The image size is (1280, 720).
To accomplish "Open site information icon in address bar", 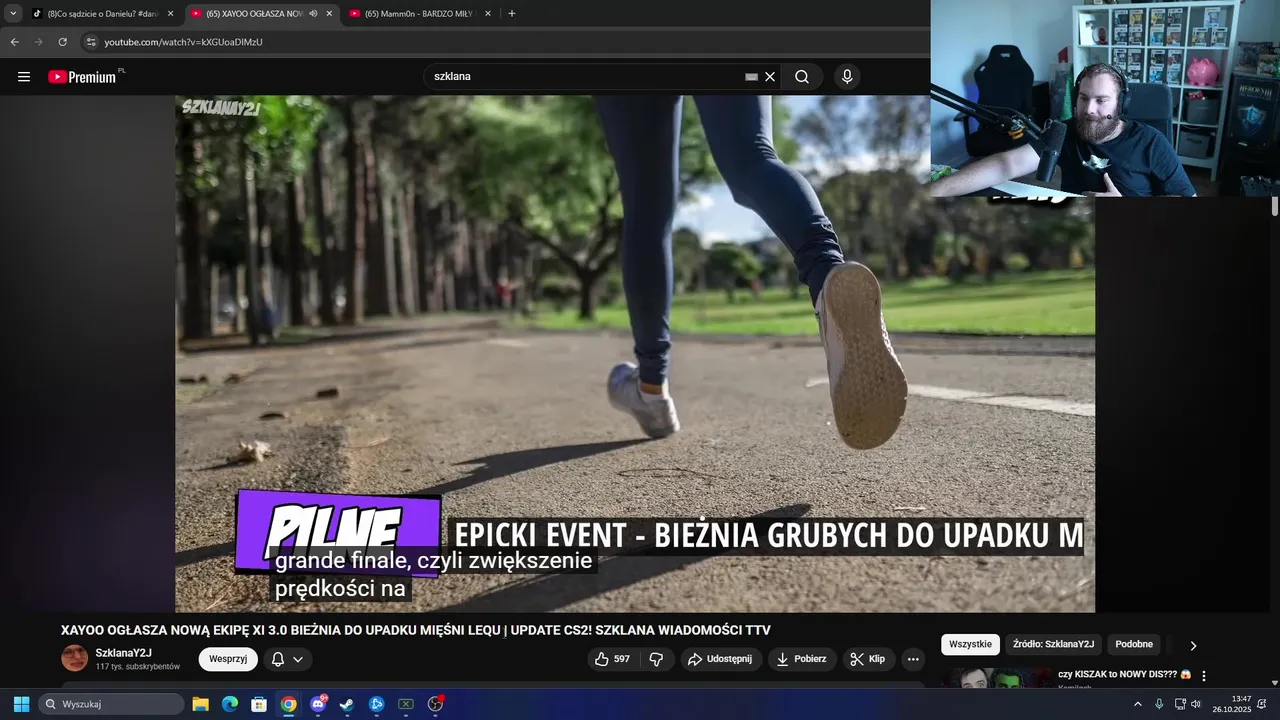I will pos(91,42).
